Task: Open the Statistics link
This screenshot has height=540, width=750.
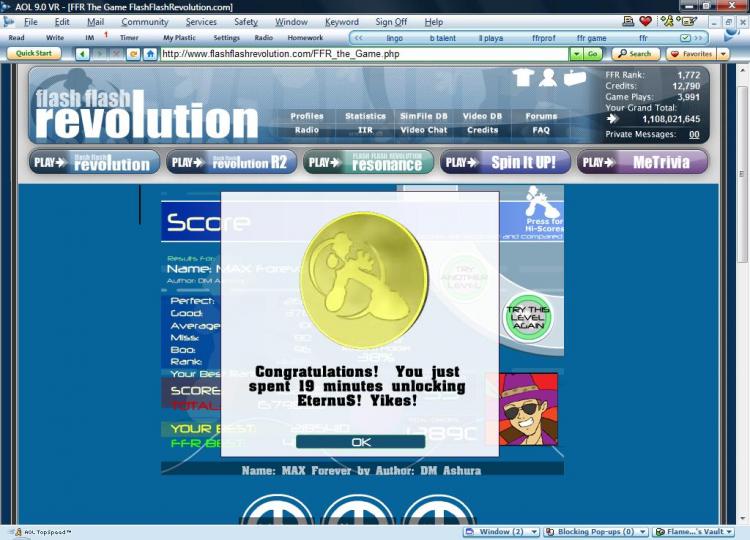Action: pyautogui.click(x=365, y=116)
